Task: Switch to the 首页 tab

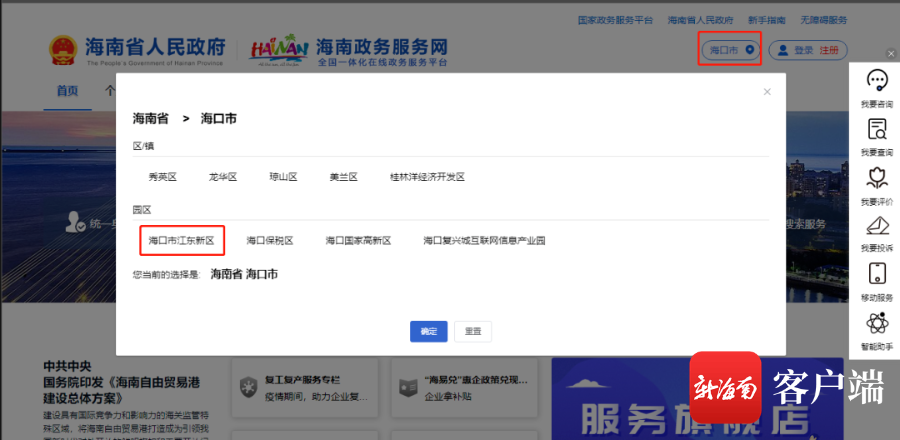Action: tap(67, 90)
